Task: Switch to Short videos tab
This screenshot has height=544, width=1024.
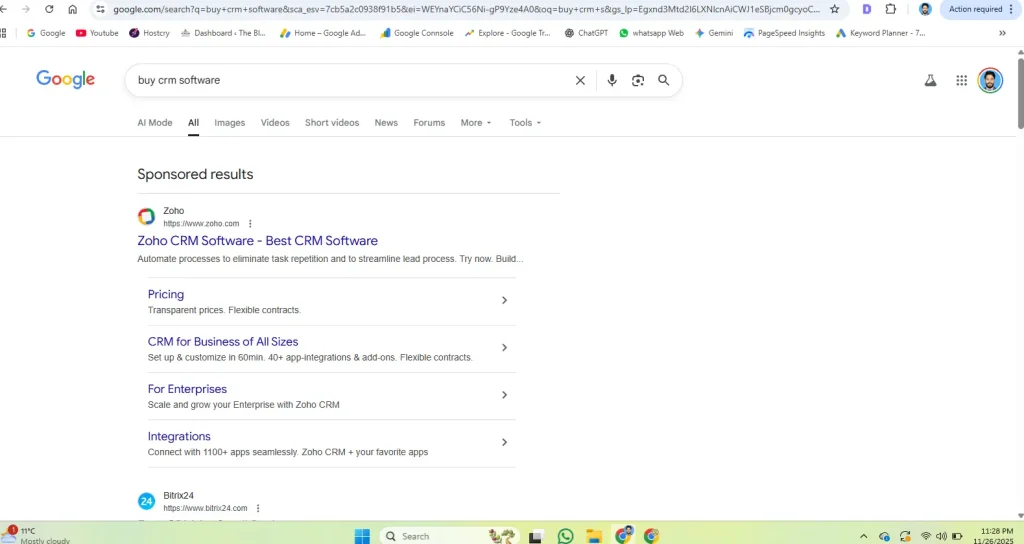Action: click(x=332, y=123)
